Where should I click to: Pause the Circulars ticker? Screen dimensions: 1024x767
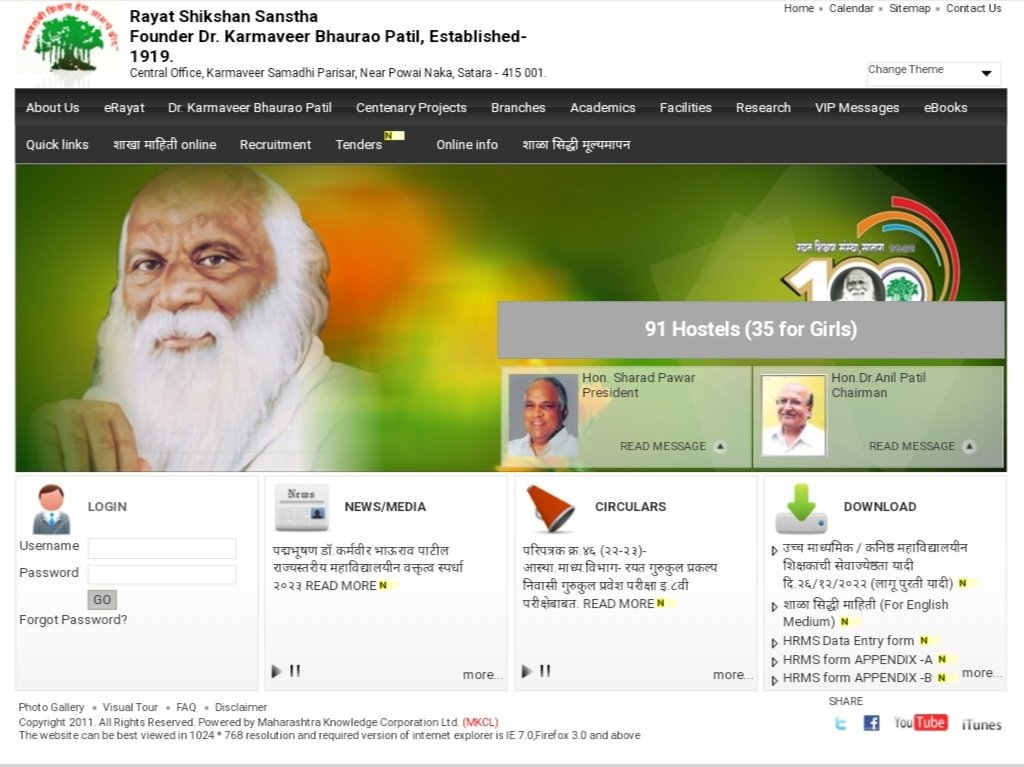coord(545,672)
